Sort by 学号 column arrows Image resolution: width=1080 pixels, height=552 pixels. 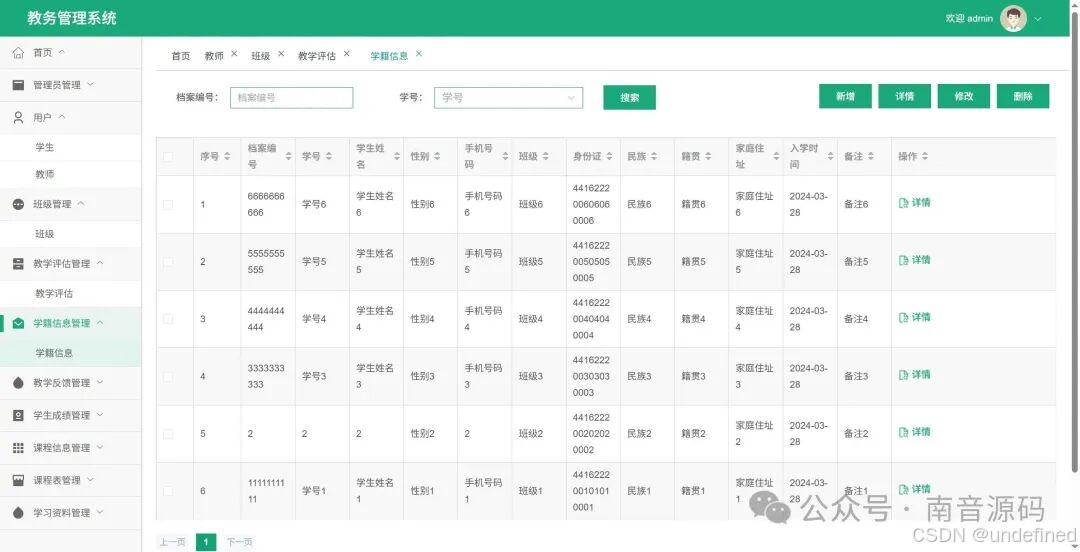[329, 156]
